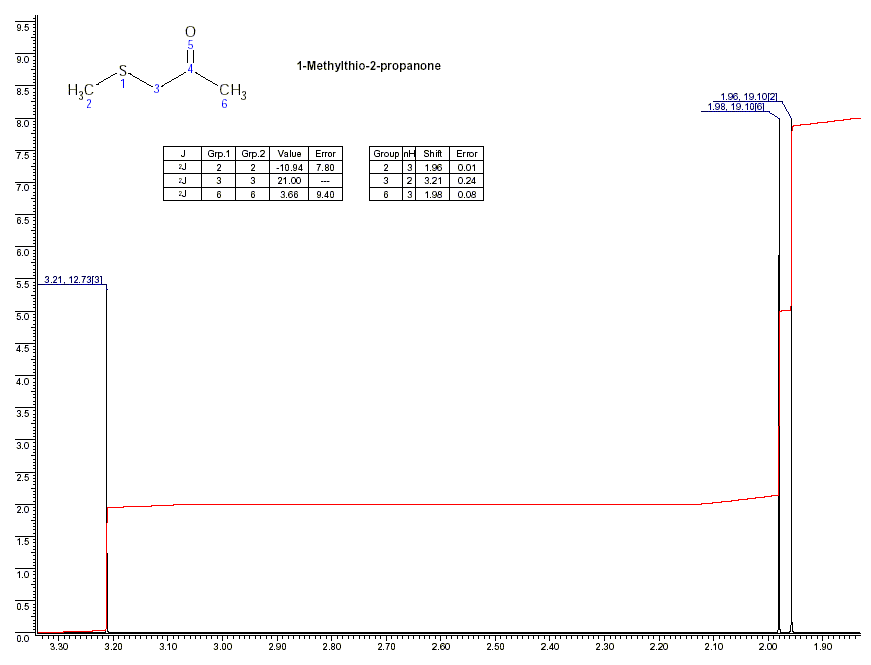Viewport: 871px width, 665px height.
Task: Click the nH column header
Action: point(409,154)
